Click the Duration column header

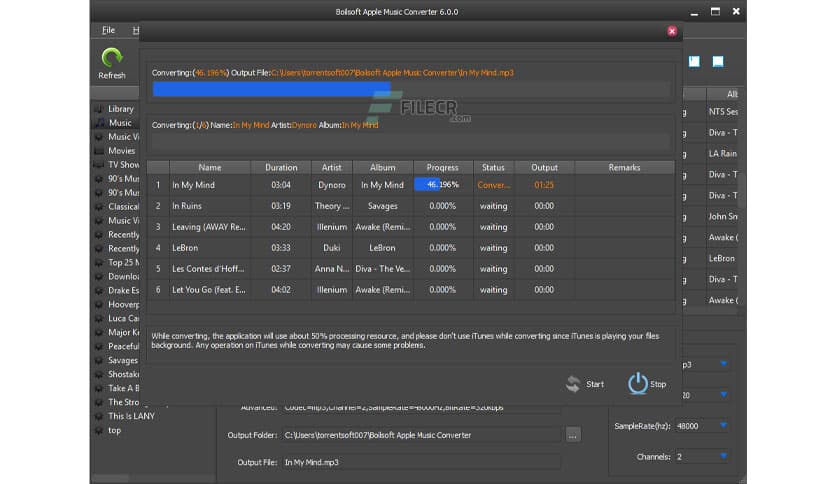tap(281, 167)
